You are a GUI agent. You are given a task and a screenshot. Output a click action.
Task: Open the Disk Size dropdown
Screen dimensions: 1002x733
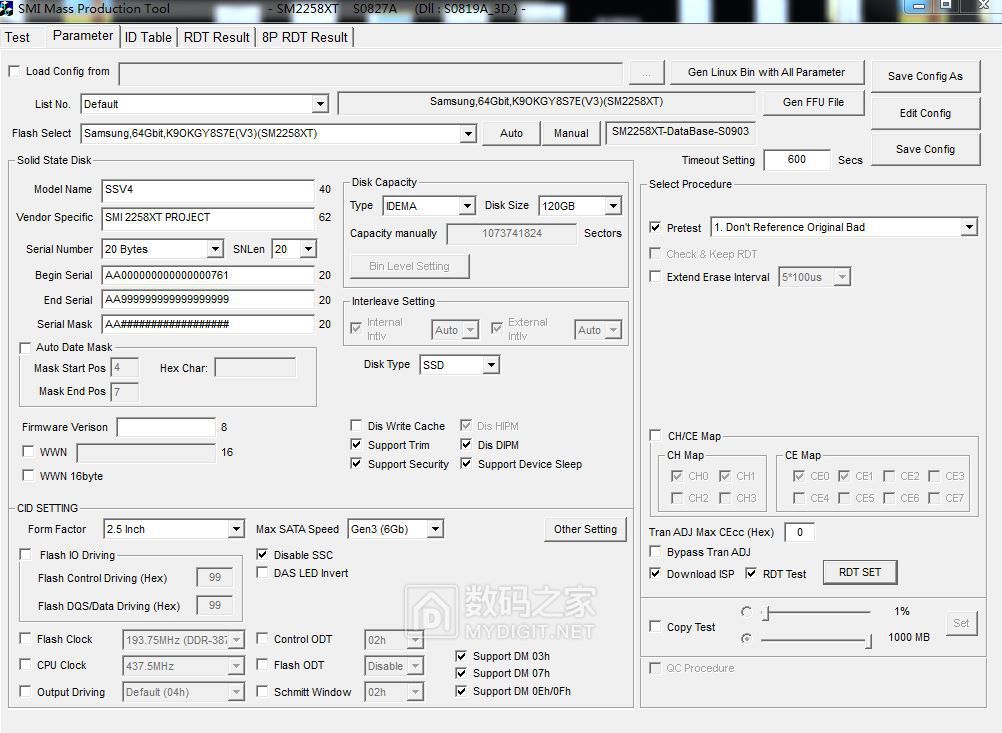click(x=612, y=206)
